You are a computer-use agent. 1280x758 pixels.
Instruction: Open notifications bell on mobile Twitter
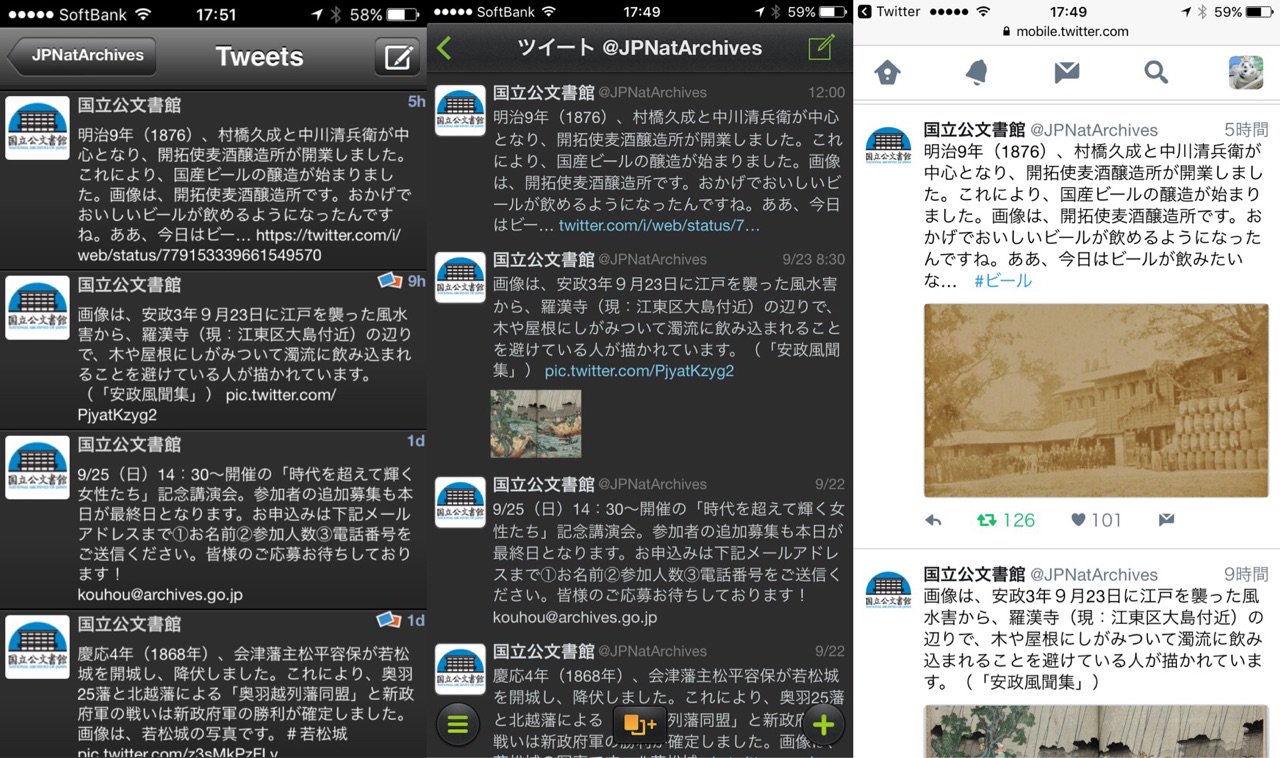click(976, 72)
